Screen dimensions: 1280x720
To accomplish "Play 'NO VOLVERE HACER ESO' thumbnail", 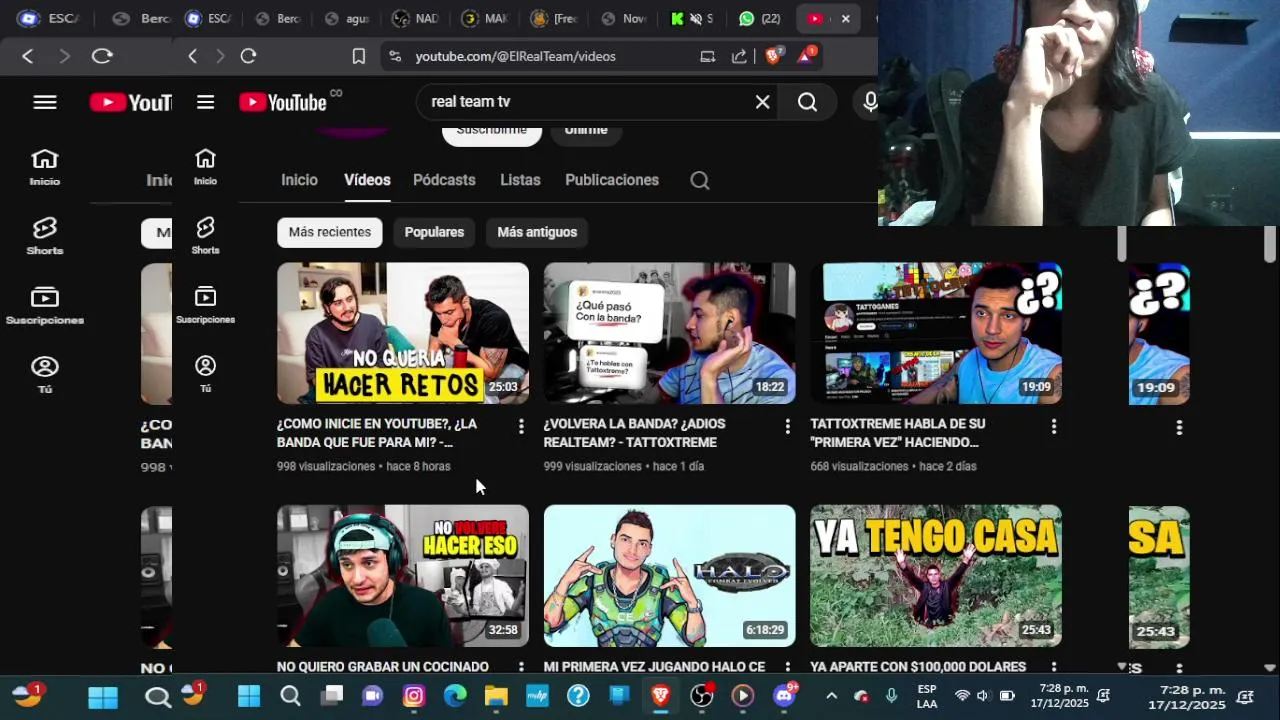I will 403,576.
